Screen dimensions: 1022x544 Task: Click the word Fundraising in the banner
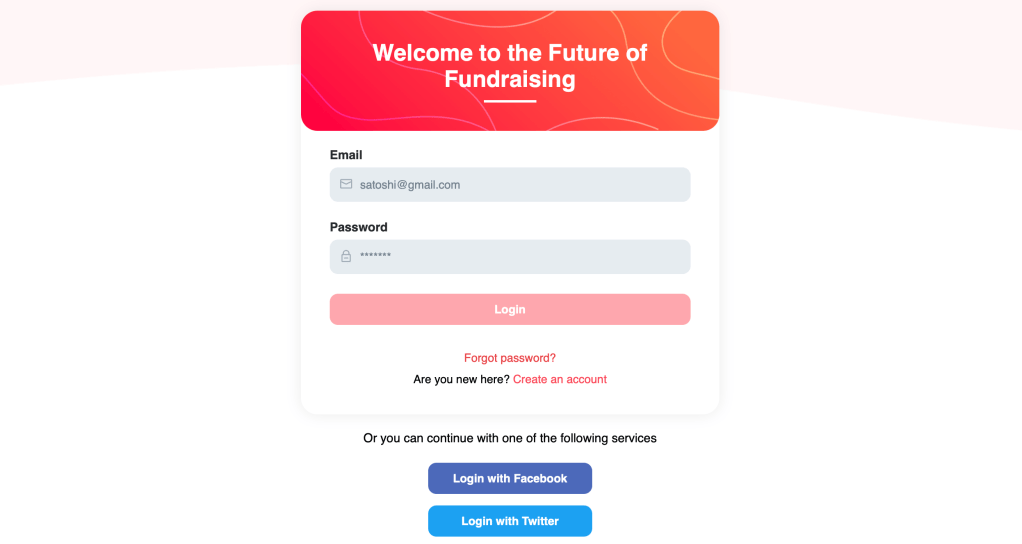(x=510, y=79)
